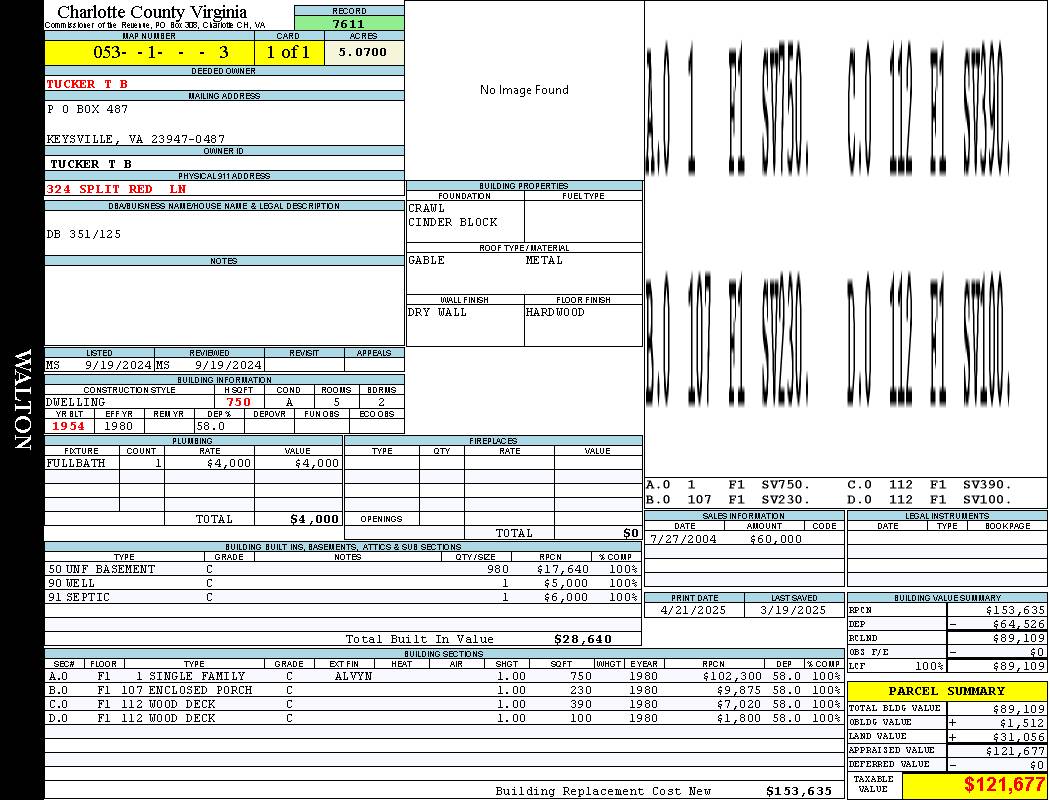Image resolution: width=1050 pixels, height=800 pixels.
Task: Click the 91 SEPTIC built-in row
Action: [x=343, y=597]
